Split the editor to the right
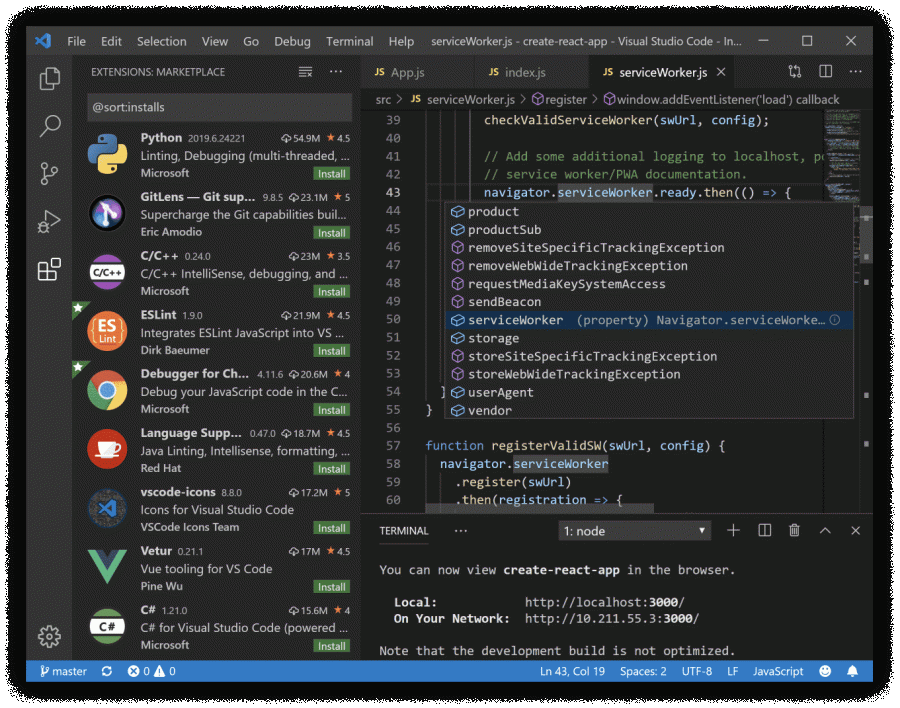Screen dimensions: 900x708 [x=825, y=71]
